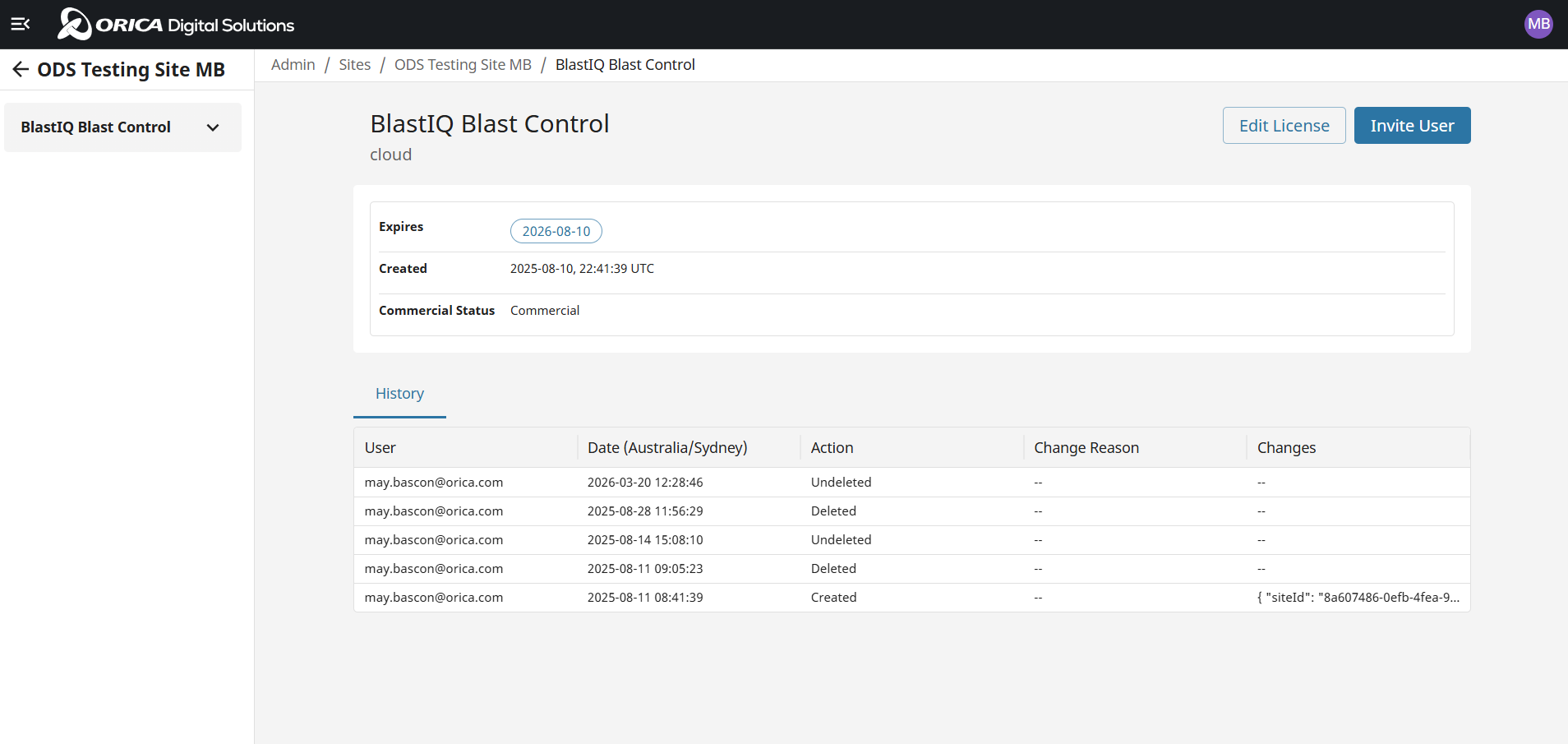Click the Commercial status value
This screenshot has height=744, width=1568.
pos(545,311)
